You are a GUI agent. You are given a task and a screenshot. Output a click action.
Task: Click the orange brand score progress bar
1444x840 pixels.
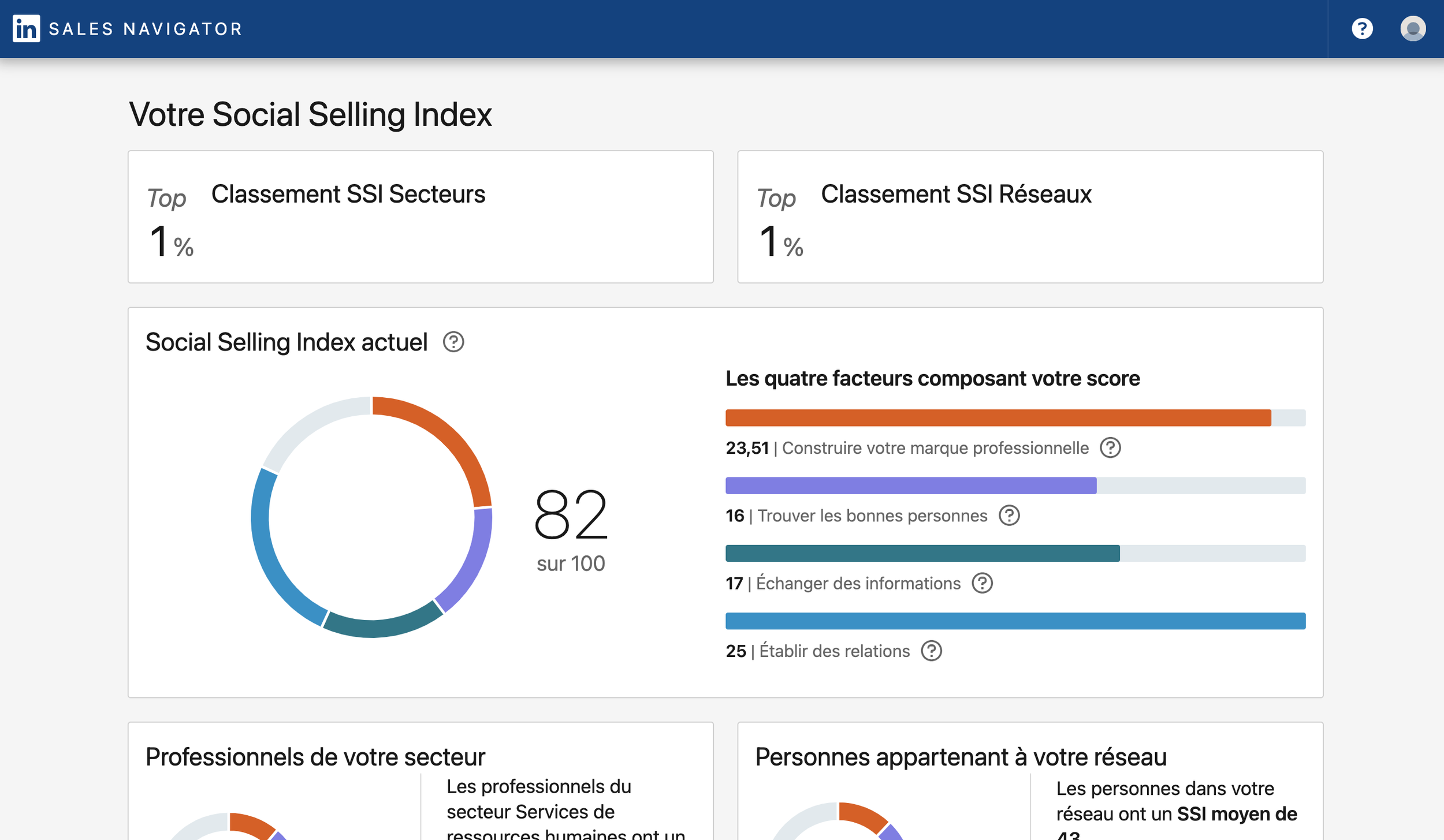tap(998, 417)
